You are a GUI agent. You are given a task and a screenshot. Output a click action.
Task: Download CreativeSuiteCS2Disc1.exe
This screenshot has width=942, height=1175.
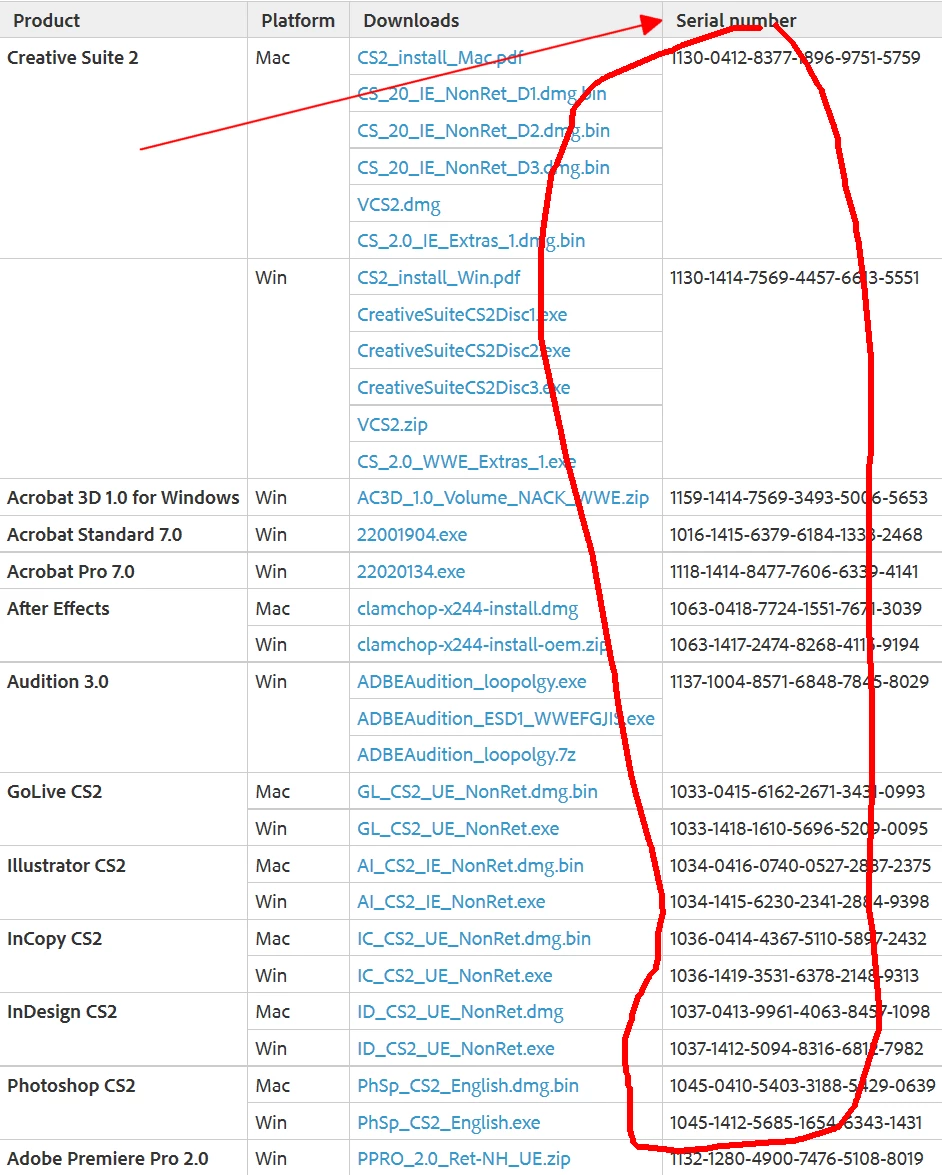tap(462, 315)
